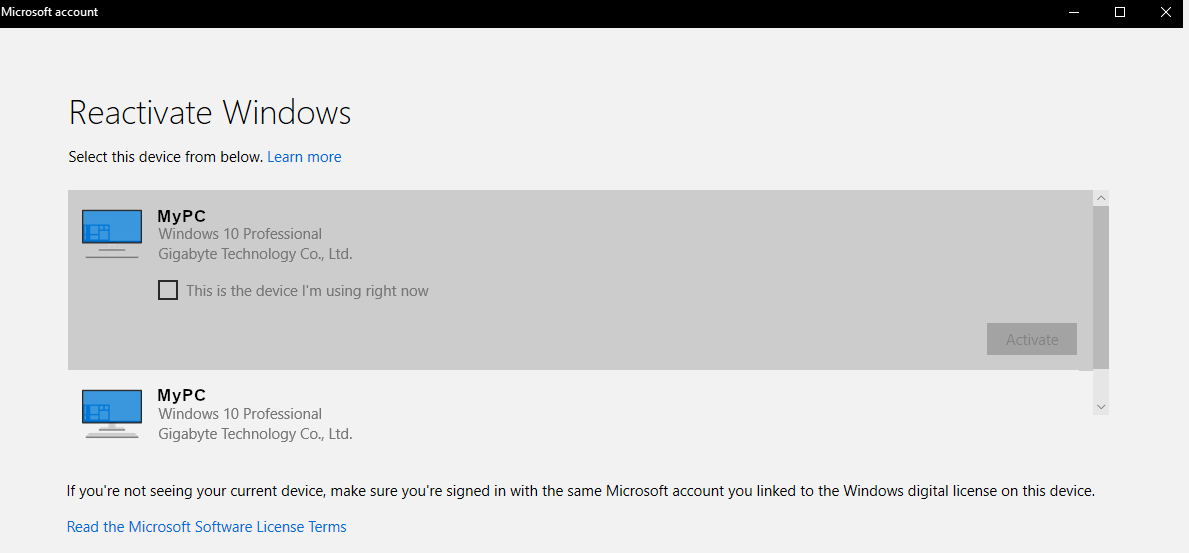1189x553 pixels.
Task: Open the Learn more link
Action: pyautogui.click(x=304, y=157)
